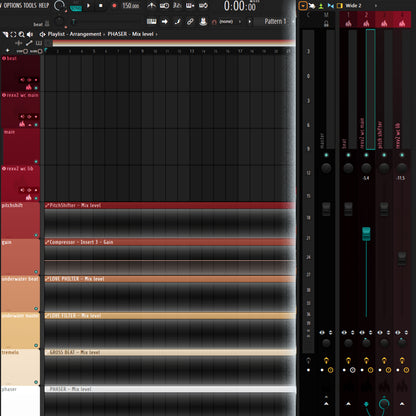The width and height of the screenshot is (416, 416).
Task: Click the Stop button in transport
Action: point(101,6)
